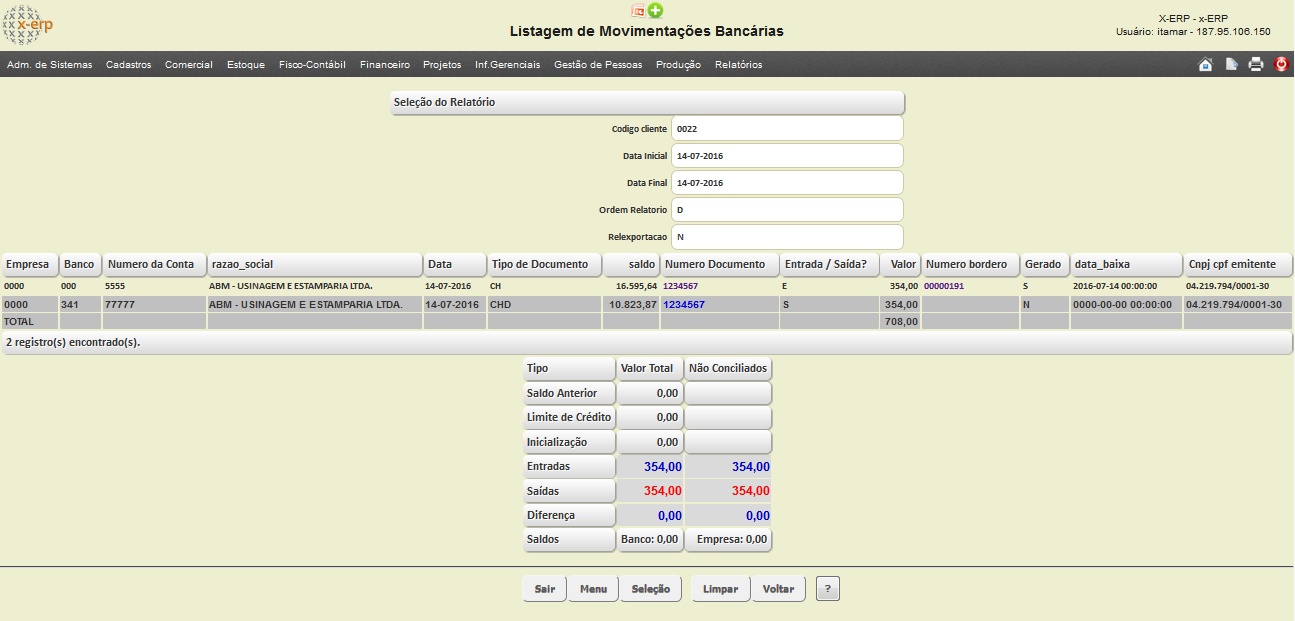Open the Adm. de Sistemas menu
1295x621 pixels.
point(49,65)
